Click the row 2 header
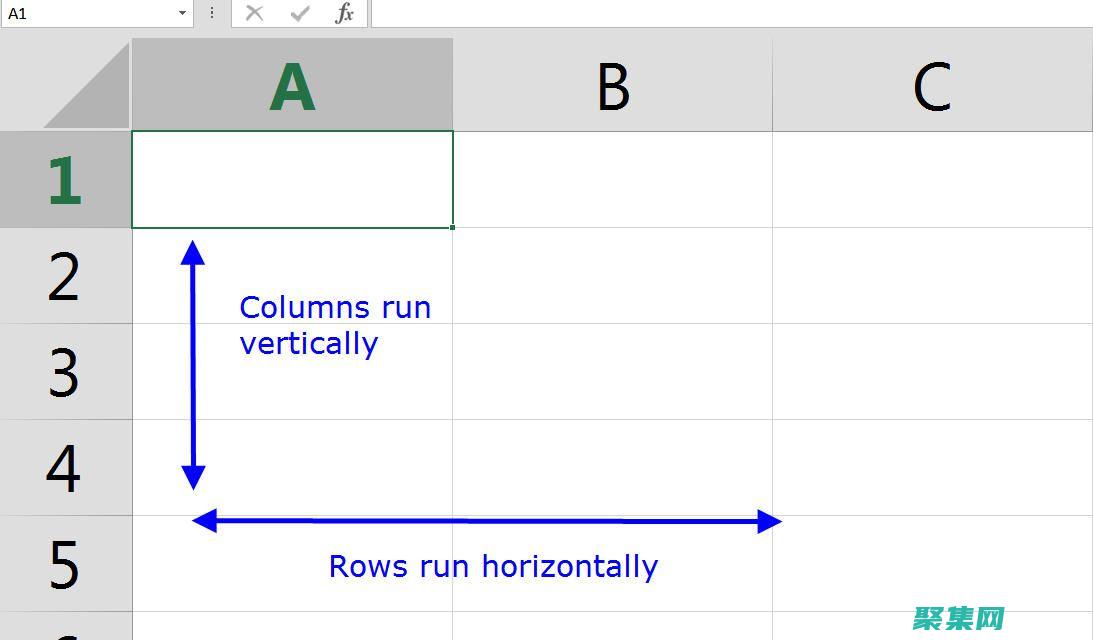1093x640 pixels. pyautogui.click(x=65, y=276)
